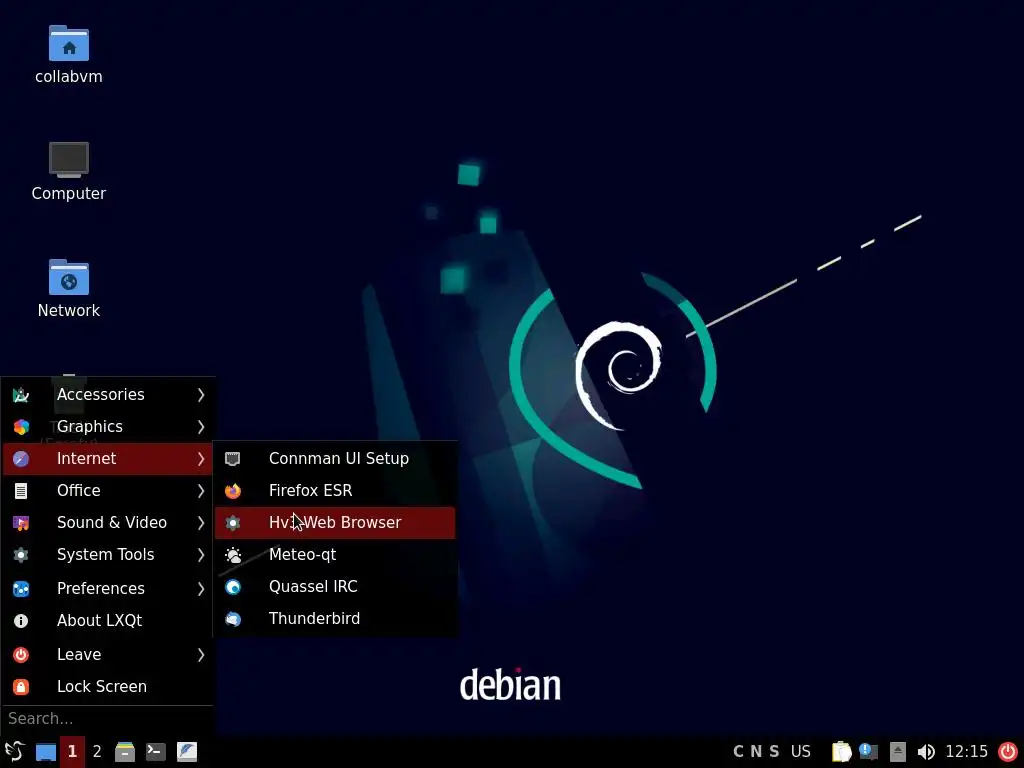Expand the Preferences submenu chevron
Screen dimensions: 1024x768
pos(201,588)
